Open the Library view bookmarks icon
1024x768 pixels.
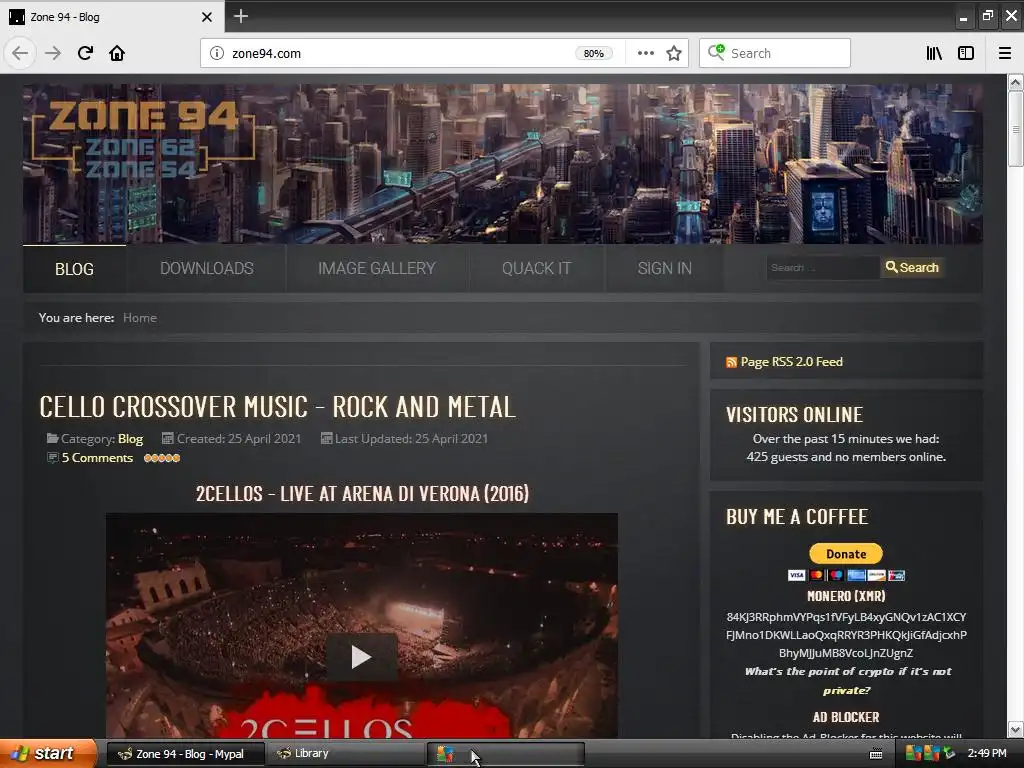coord(934,53)
